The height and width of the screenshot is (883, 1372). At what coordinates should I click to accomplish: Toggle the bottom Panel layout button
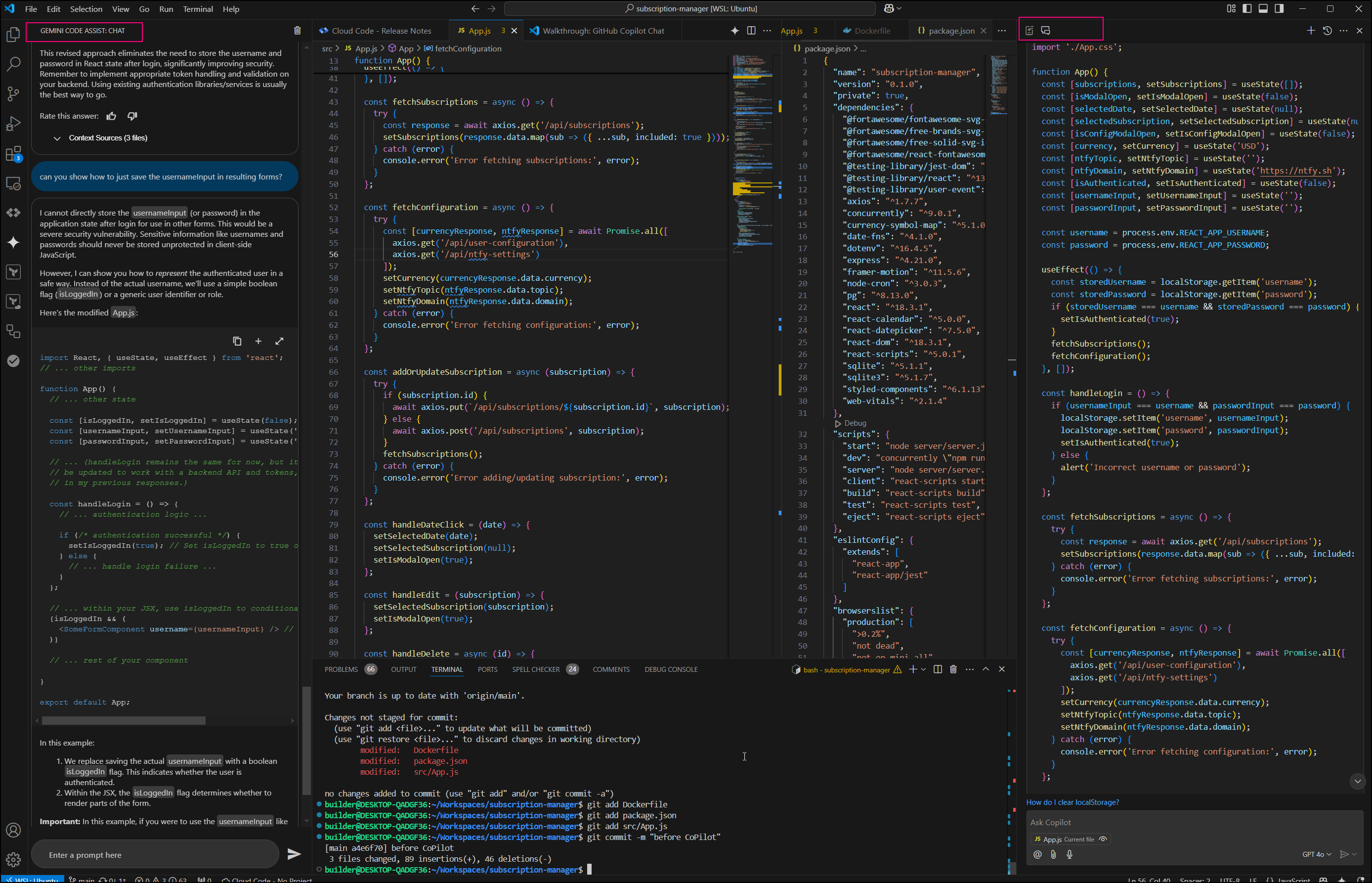click(x=1263, y=8)
